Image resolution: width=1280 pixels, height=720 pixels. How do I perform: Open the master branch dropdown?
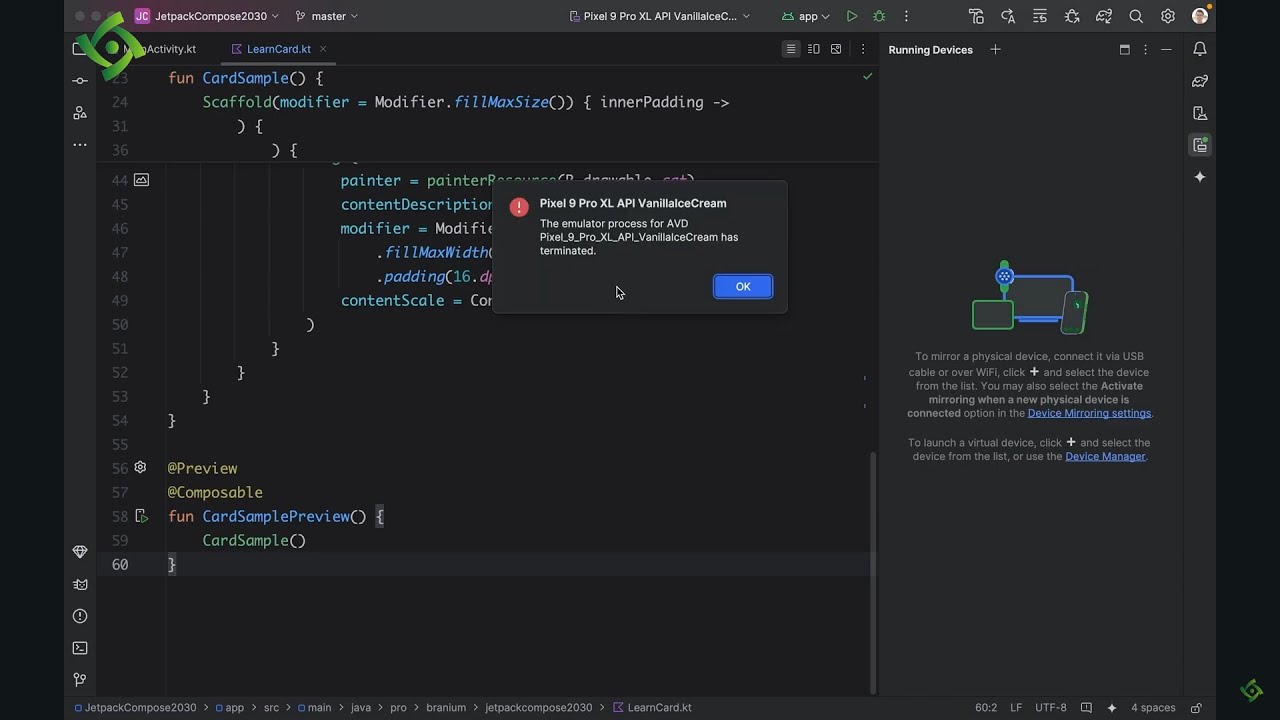[x=327, y=16]
